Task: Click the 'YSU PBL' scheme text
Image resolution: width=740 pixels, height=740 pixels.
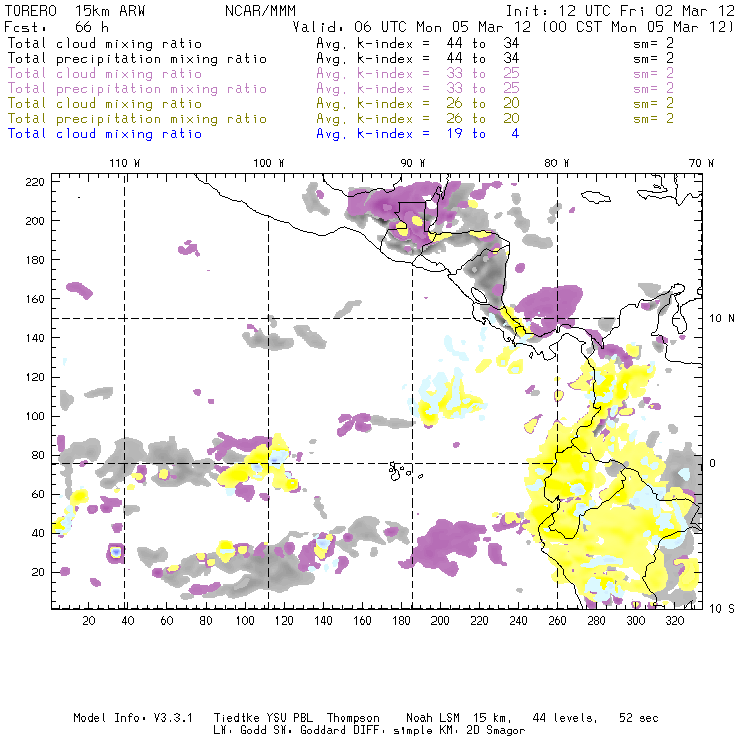Action: [289, 718]
